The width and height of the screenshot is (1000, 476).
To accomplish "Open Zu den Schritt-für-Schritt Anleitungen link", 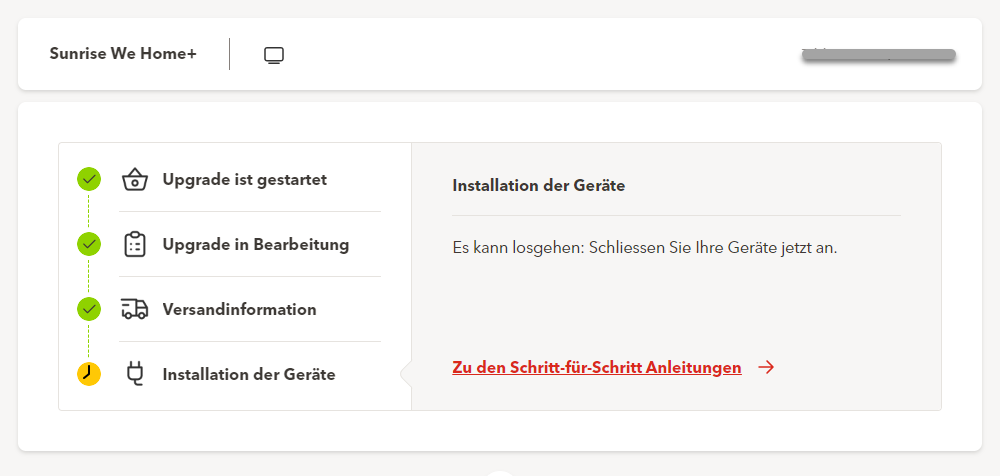I will pyautogui.click(x=596, y=367).
